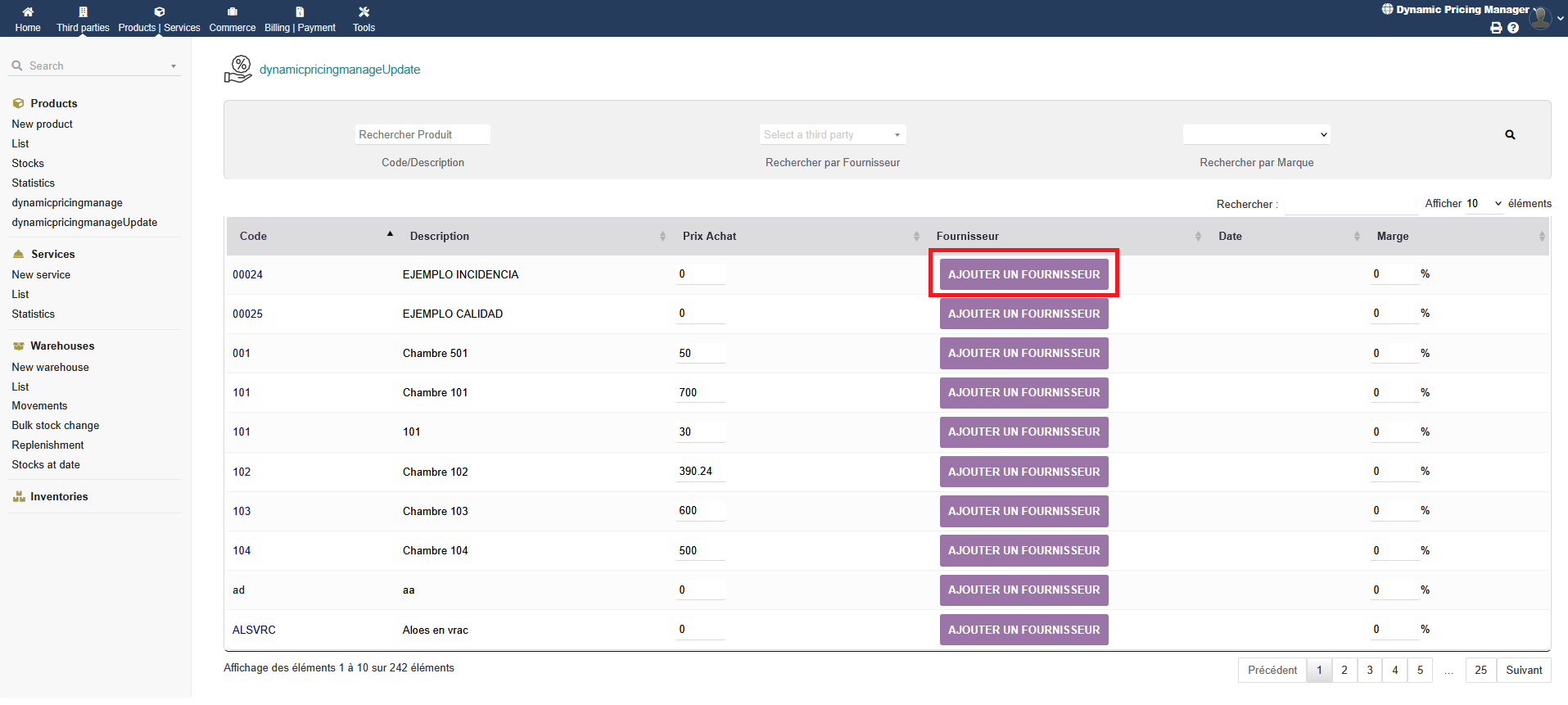Click the user avatar in top right

coord(1540,17)
